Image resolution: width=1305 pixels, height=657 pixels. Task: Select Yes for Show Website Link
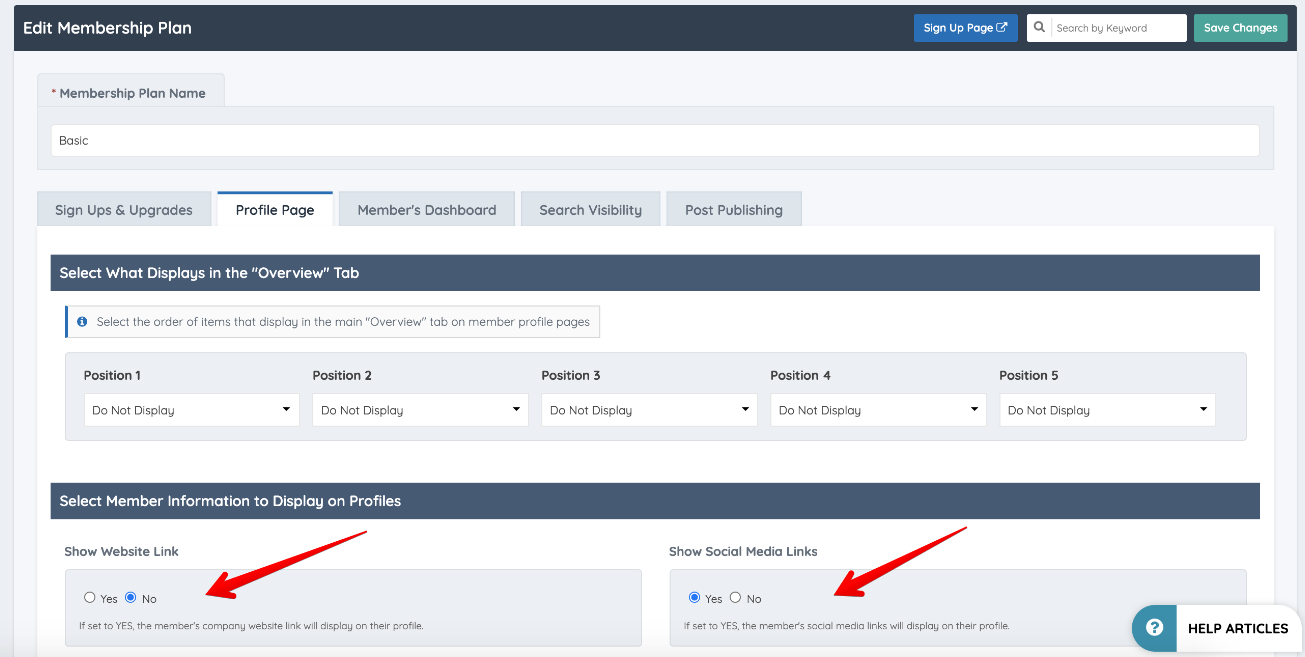(x=90, y=598)
